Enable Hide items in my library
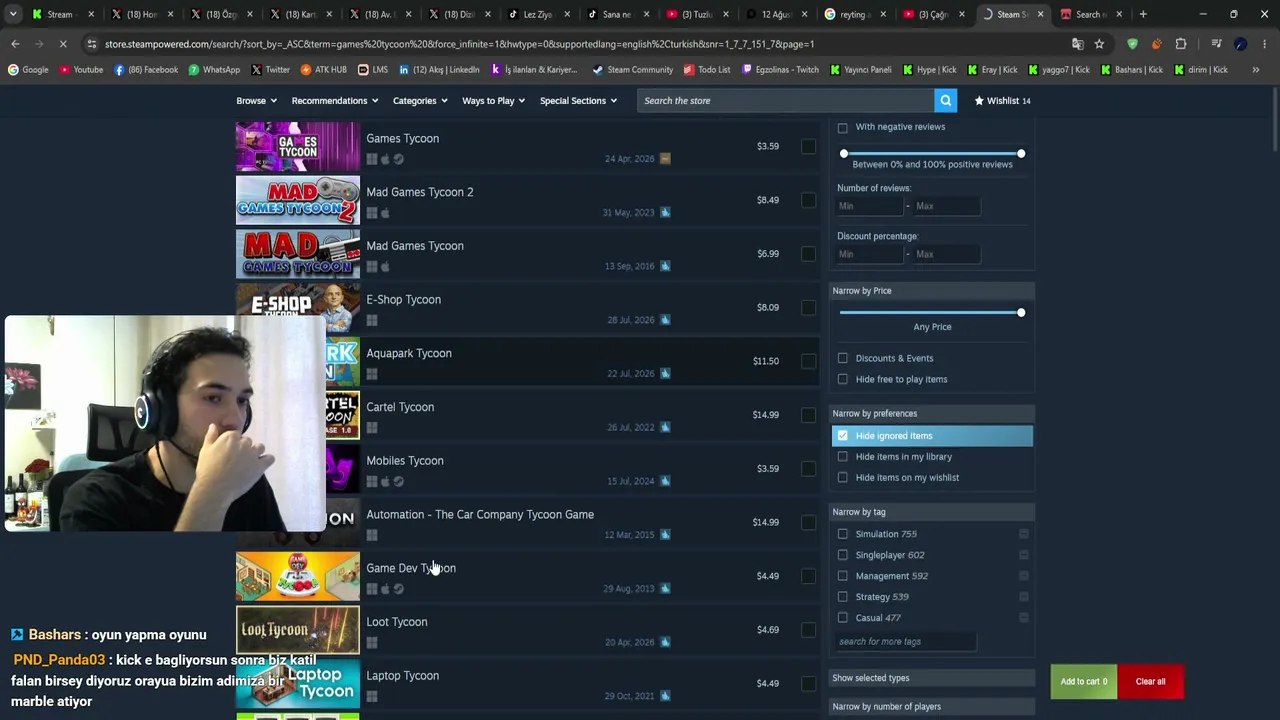1280x720 pixels. [842, 457]
